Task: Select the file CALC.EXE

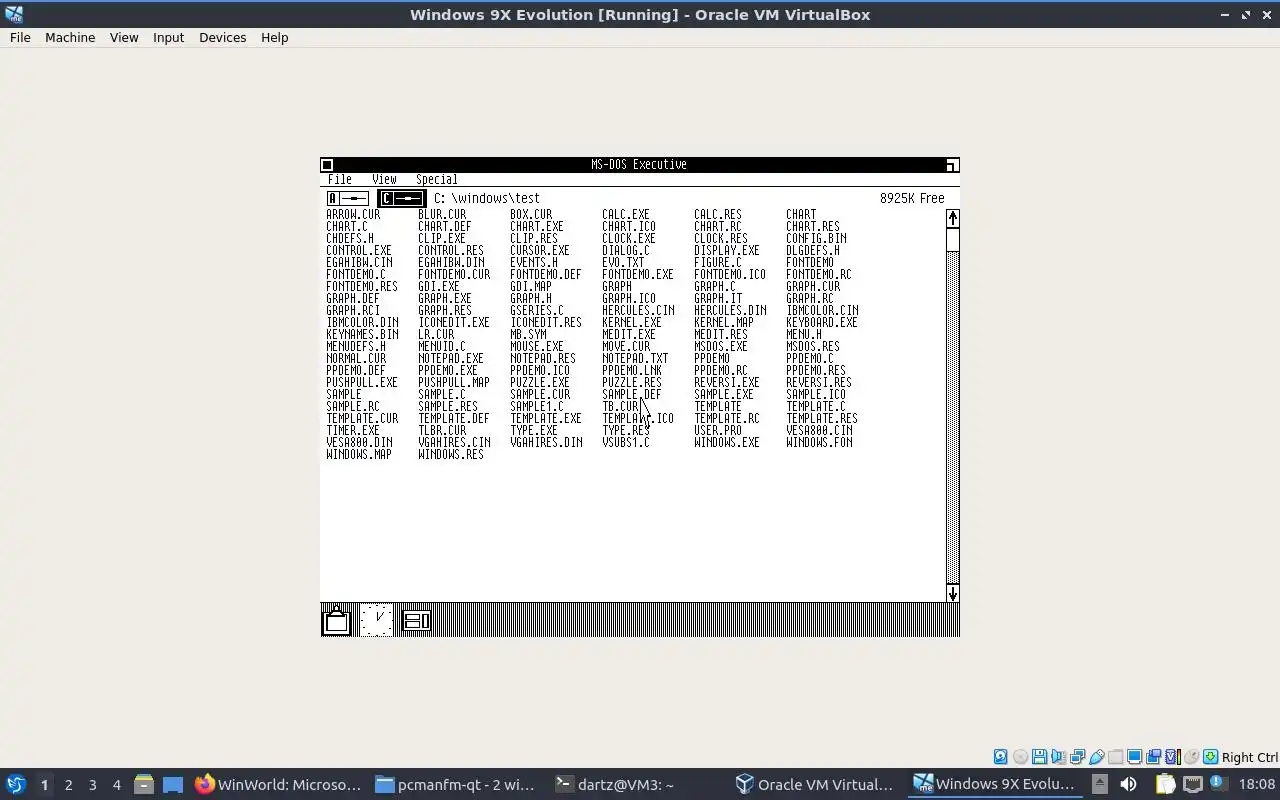Action: 626,214
